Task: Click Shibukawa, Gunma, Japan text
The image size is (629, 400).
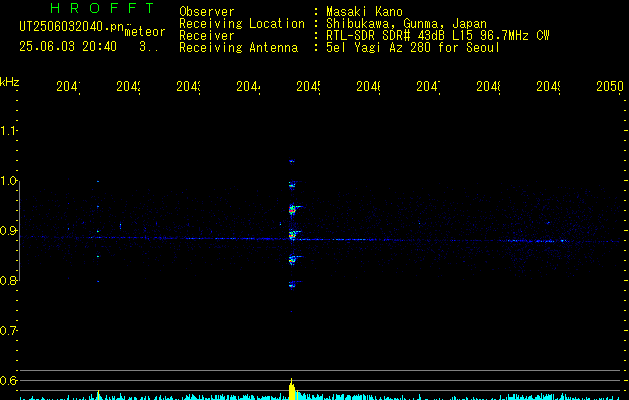Action: tap(406, 24)
